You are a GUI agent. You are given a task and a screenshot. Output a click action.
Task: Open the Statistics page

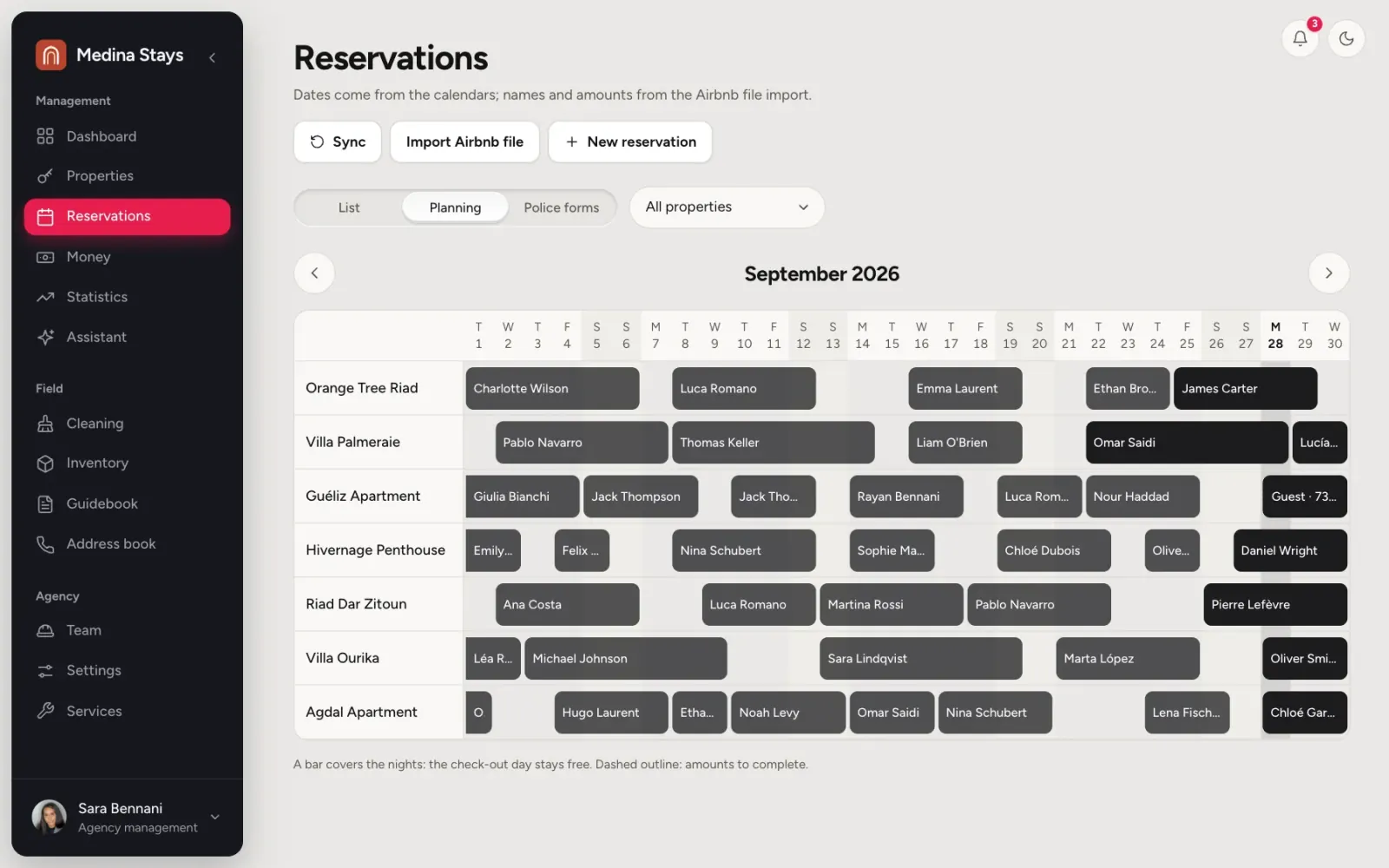[x=127, y=297]
